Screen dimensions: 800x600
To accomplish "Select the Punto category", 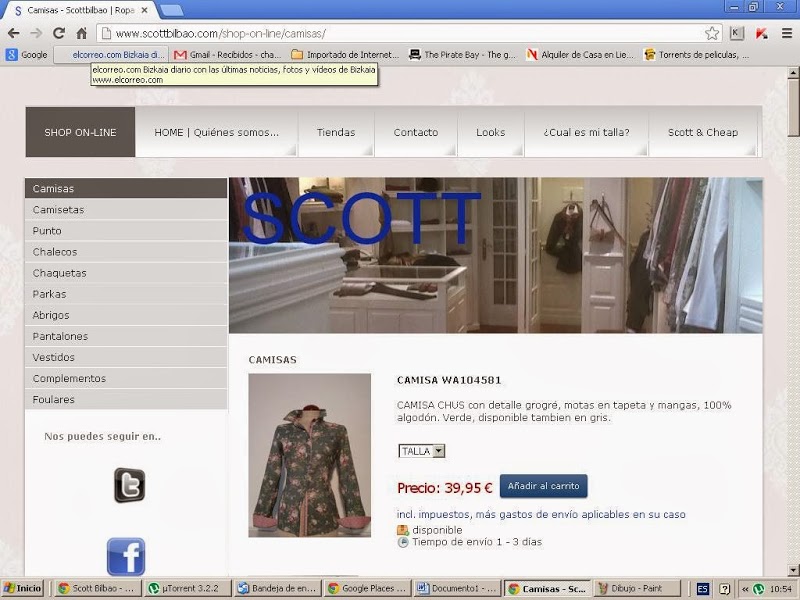I will 126,231.
